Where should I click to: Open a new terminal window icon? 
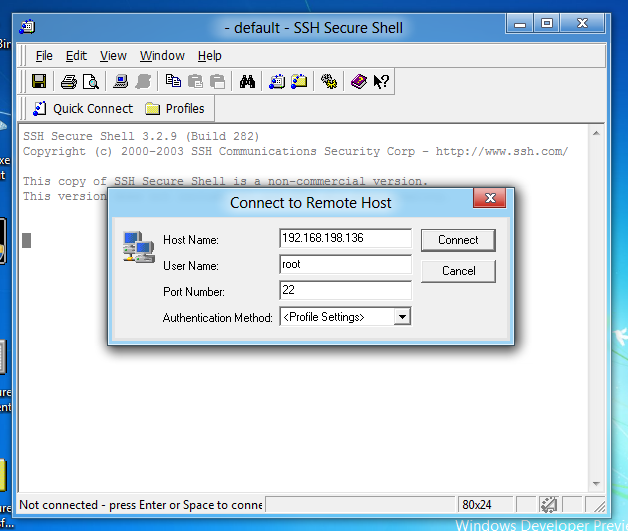point(277,81)
